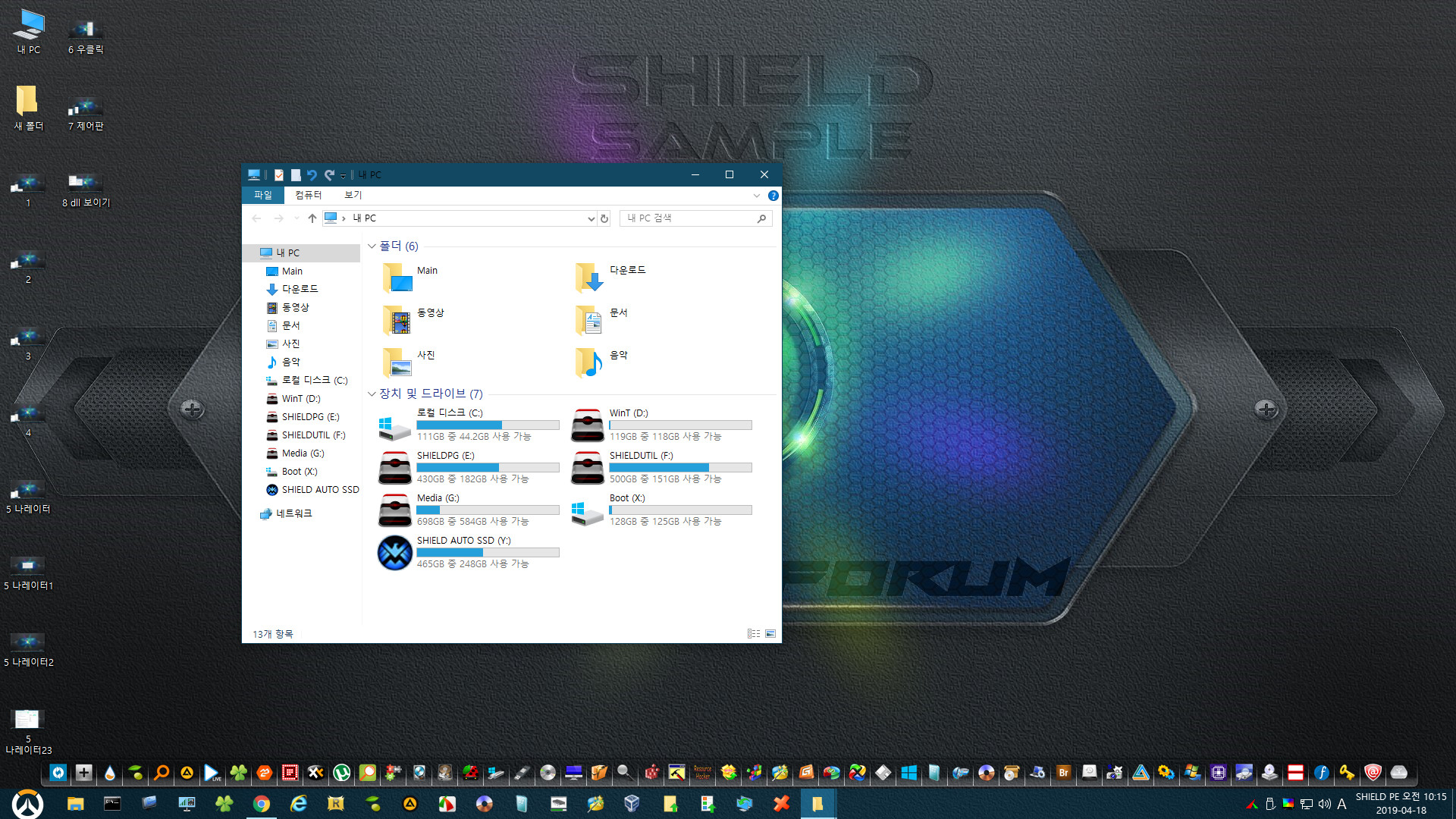Click the 13개 항목 status text

click(x=273, y=635)
